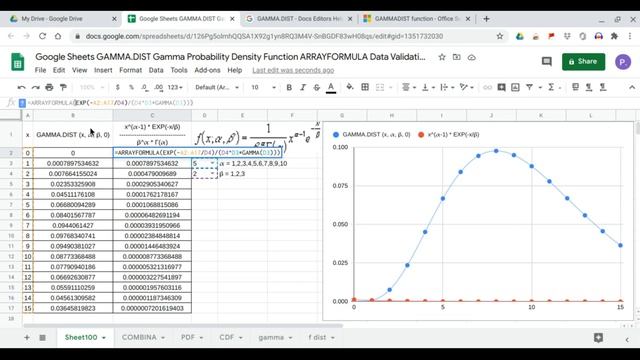Open the functions sigma menu

[551, 87]
